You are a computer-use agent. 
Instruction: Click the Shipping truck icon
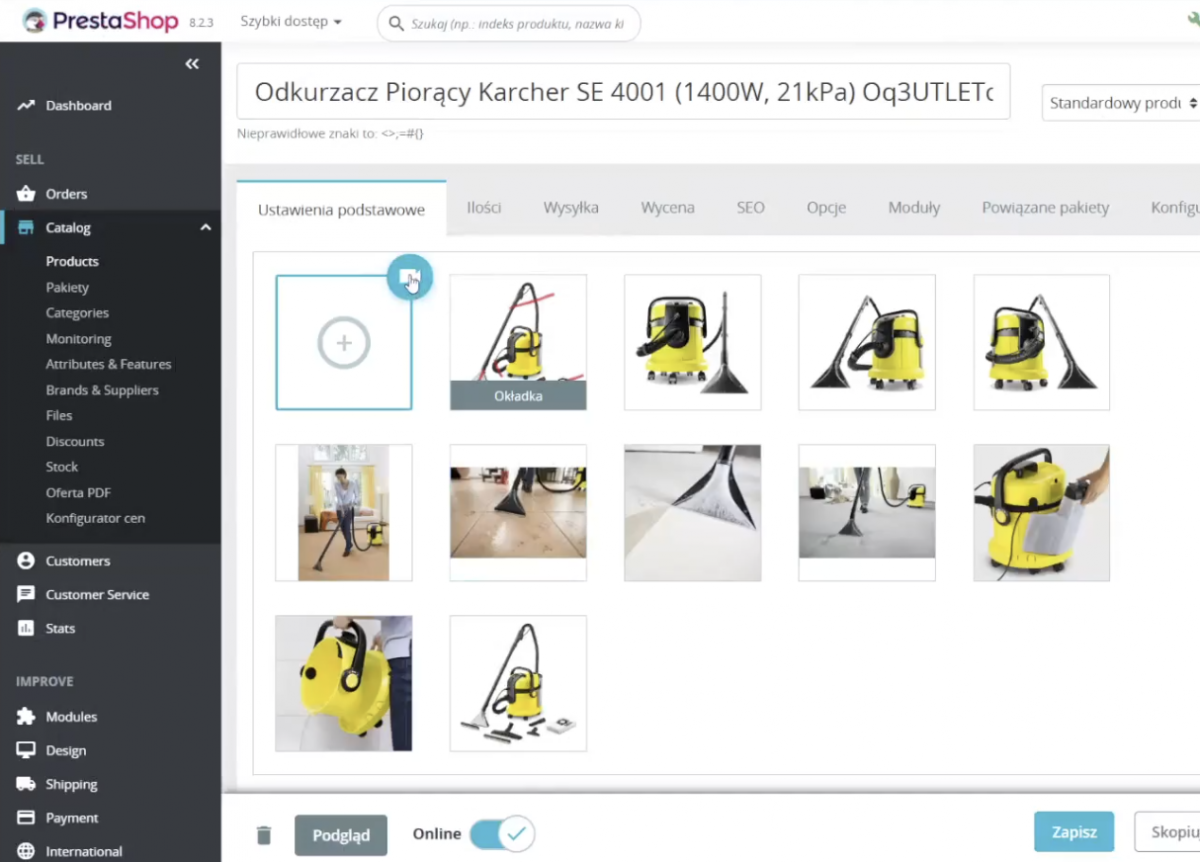point(26,784)
